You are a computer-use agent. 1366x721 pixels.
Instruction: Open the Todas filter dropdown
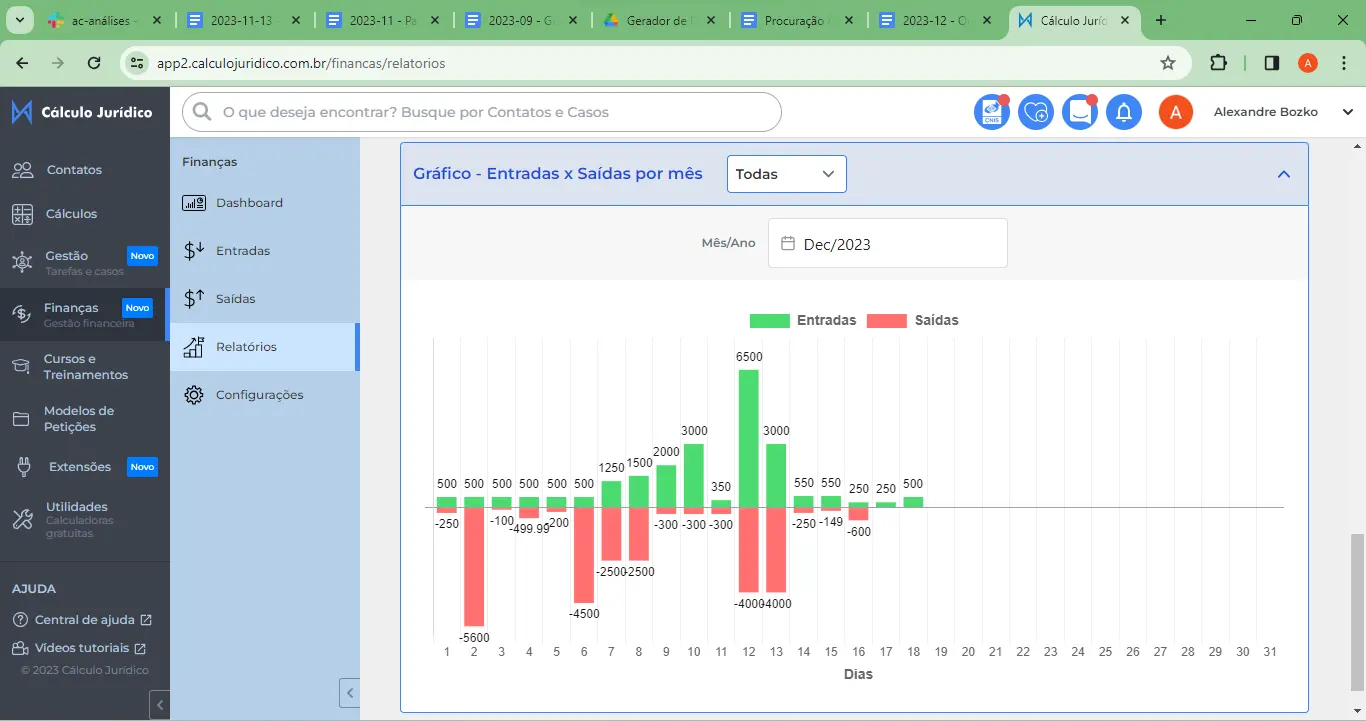pos(786,174)
